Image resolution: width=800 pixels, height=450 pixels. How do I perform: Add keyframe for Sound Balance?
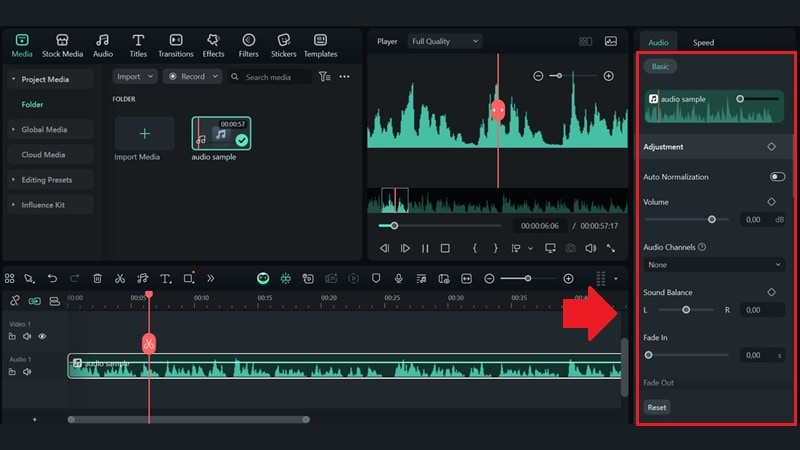point(771,292)
